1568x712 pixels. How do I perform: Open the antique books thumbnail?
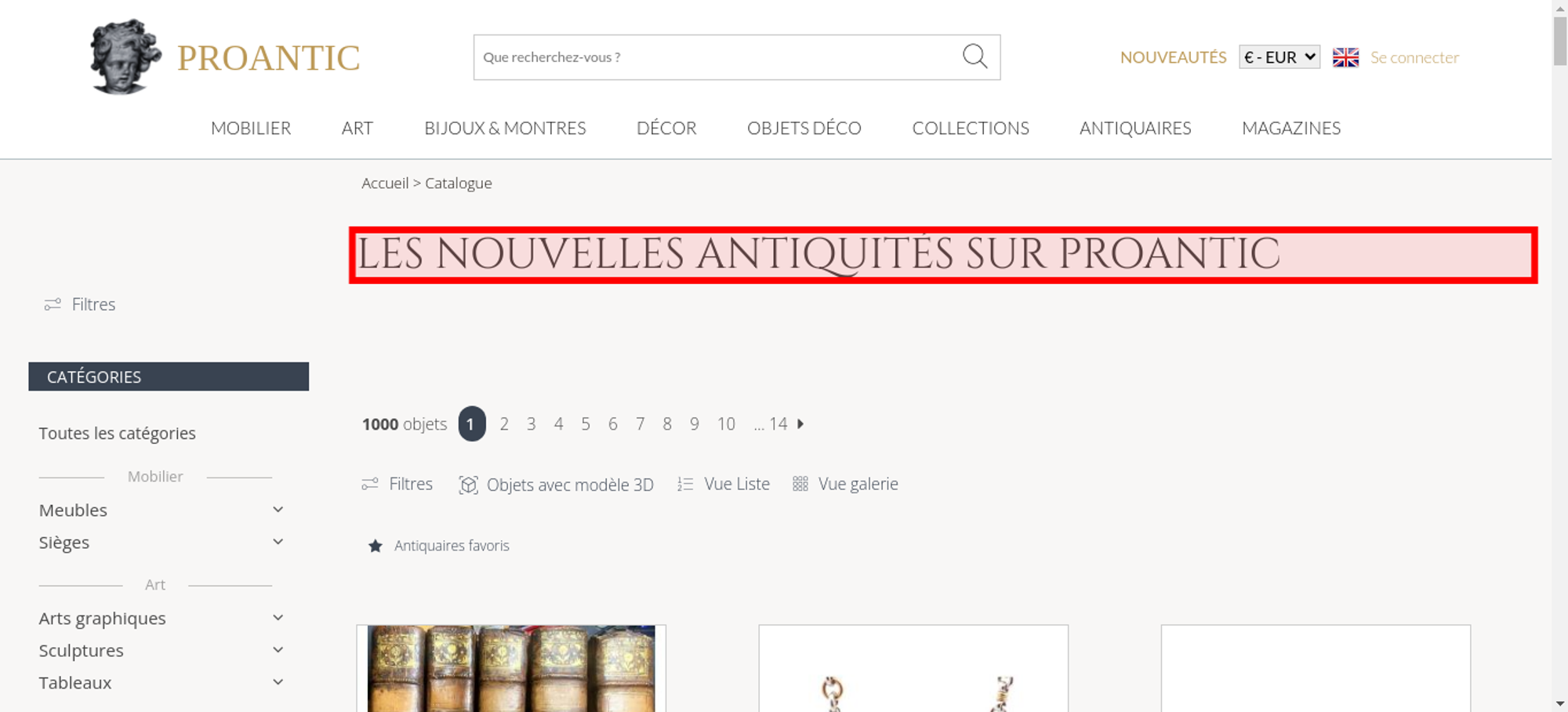click(x=511, y=668)
